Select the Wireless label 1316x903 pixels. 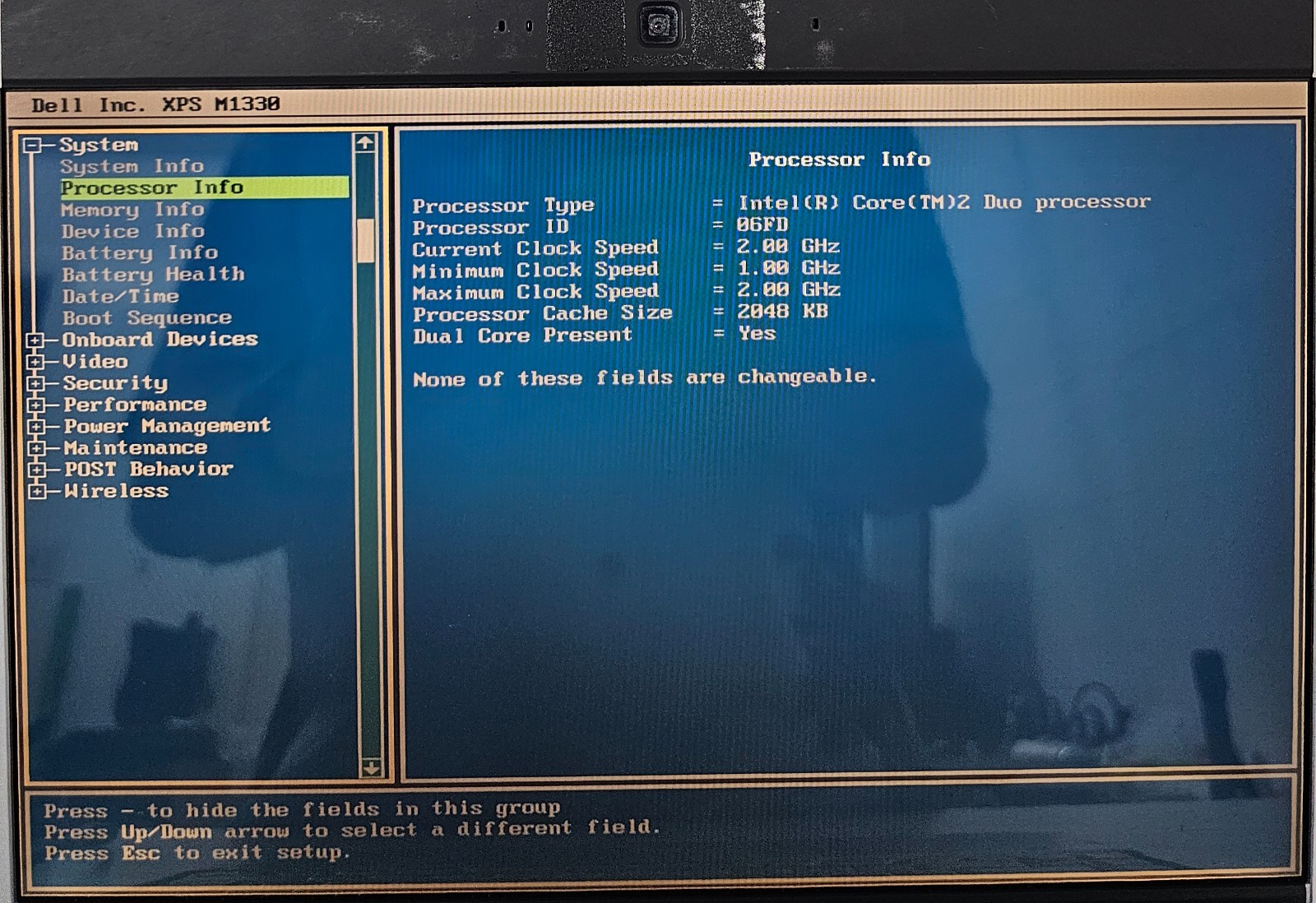pyautogui.click(x=116, y=491)
